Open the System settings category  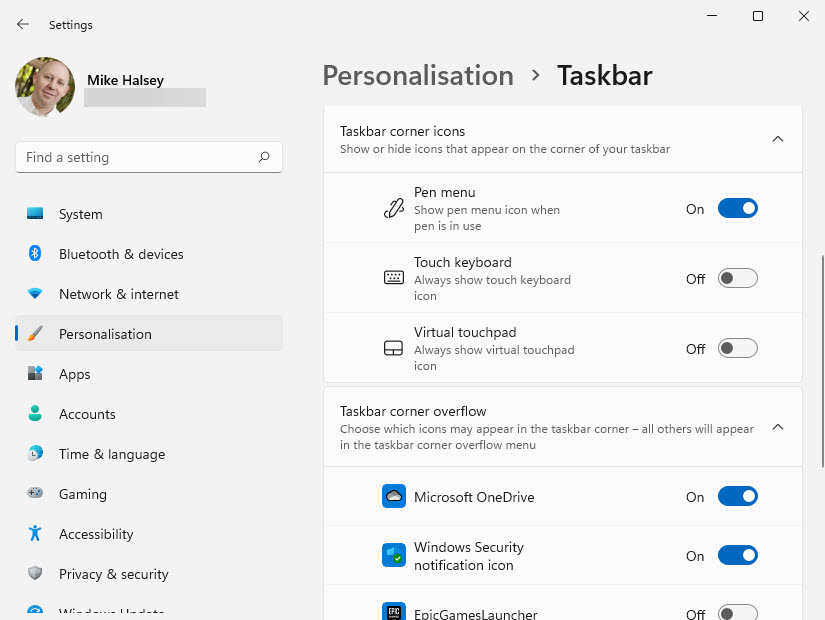[x=80, y=214]
